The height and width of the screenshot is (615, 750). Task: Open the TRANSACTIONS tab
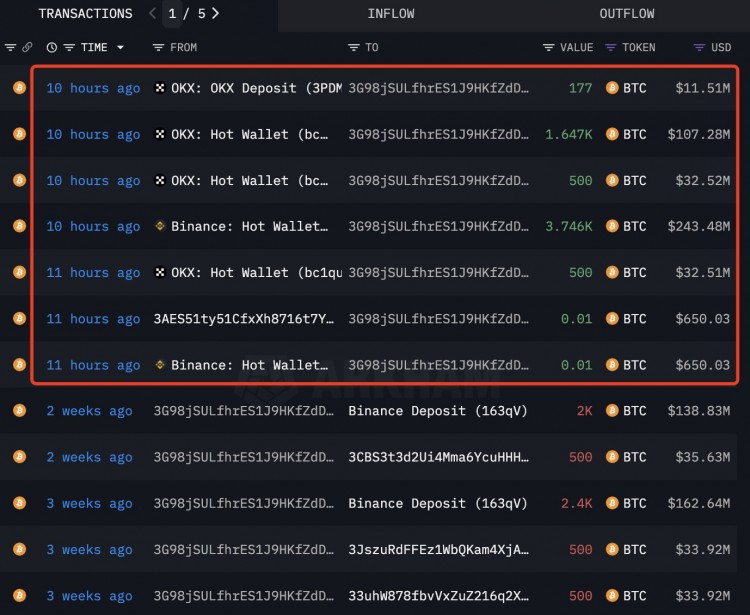[x=86, y=14]
